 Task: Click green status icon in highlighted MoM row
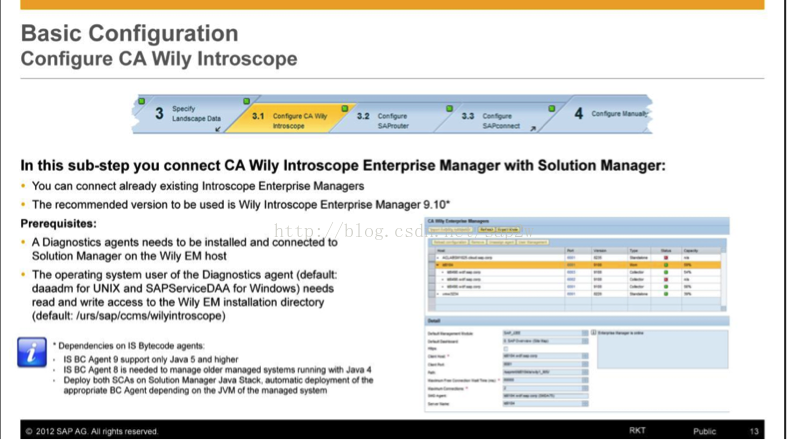tap(666, 265)
